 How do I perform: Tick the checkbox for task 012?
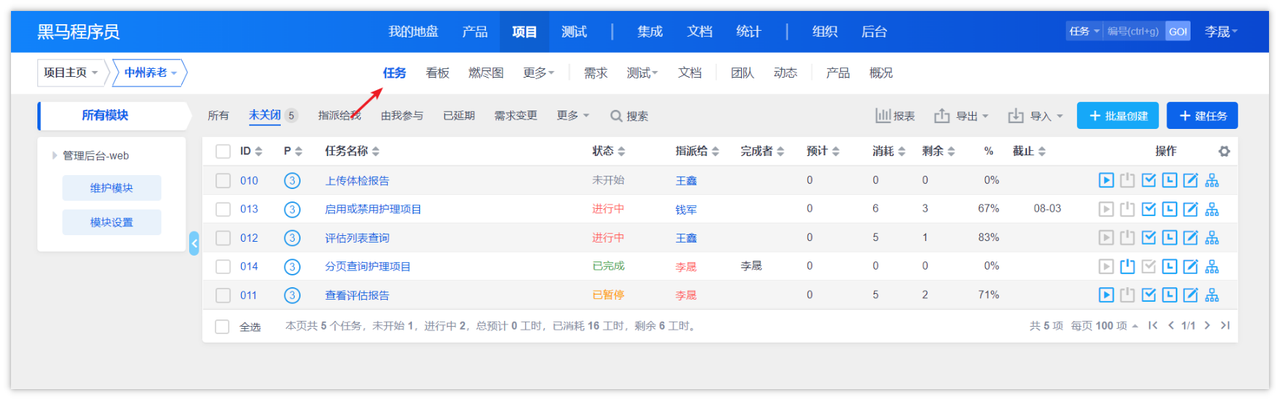[x=223, y=238]
